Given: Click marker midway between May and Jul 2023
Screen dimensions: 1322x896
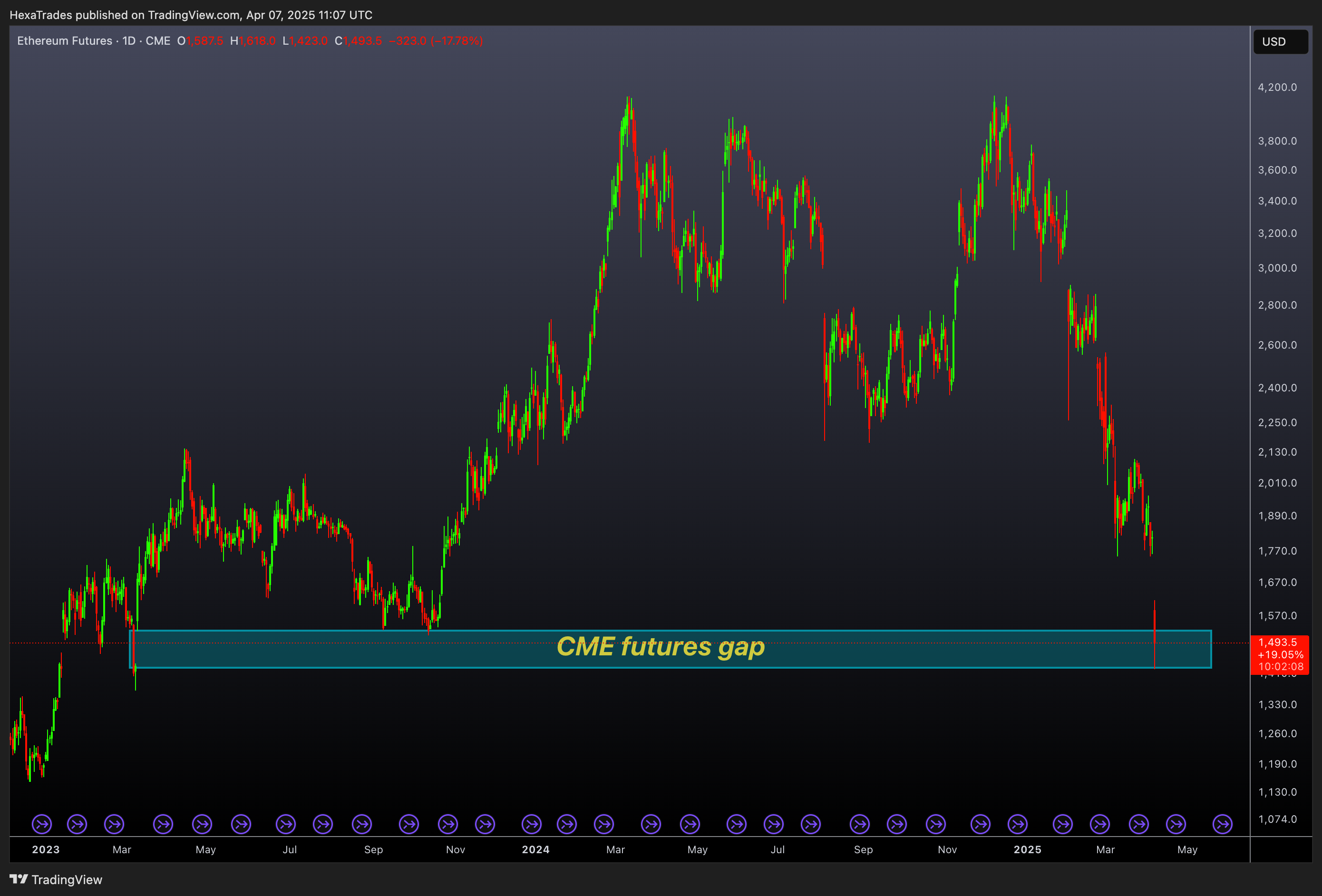Looking at the screenshot, I should click(241, 824).
